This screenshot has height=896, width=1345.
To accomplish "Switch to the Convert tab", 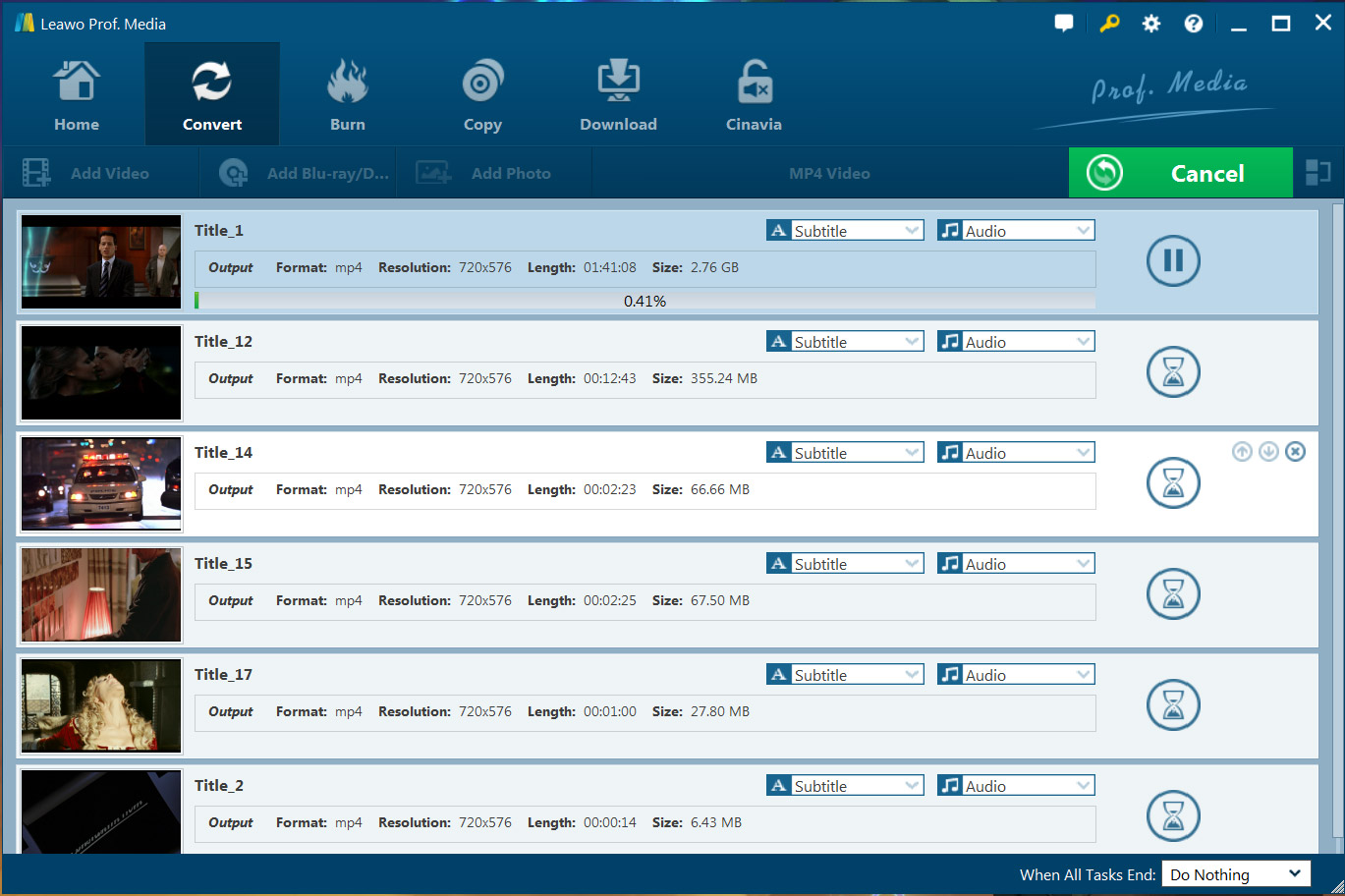I will pyautogui.click(x=212, y=95).
